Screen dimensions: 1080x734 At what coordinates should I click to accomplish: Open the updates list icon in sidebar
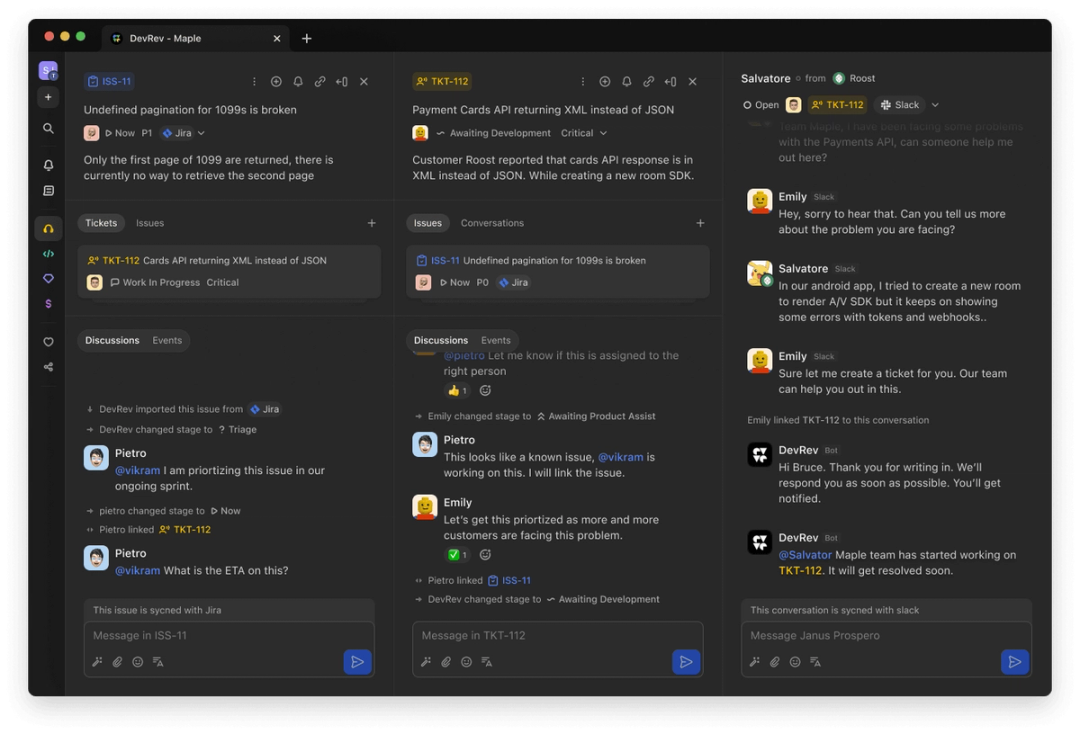(x=48, y=191)
